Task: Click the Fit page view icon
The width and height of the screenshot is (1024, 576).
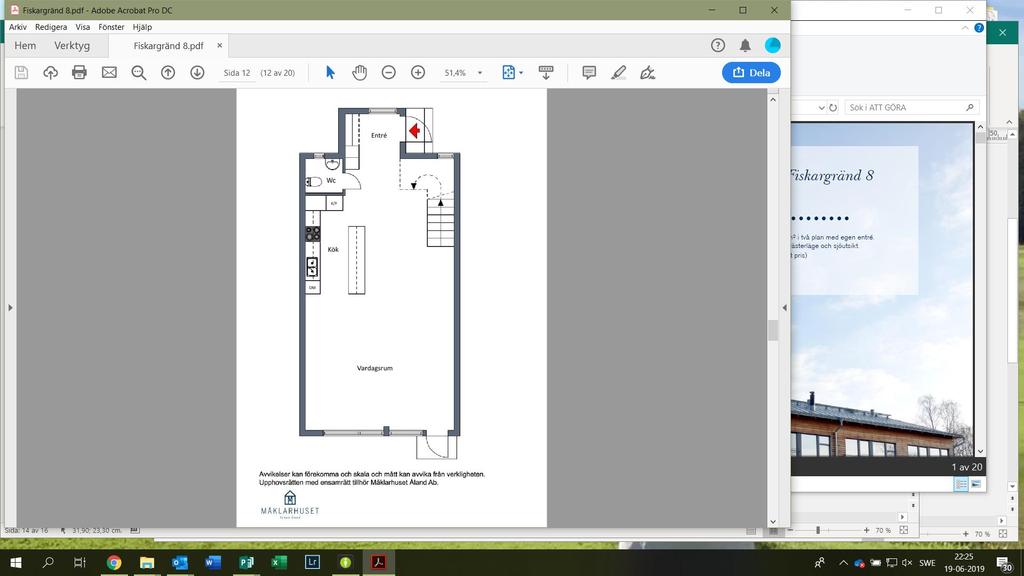Action: (x=509, y=72)
